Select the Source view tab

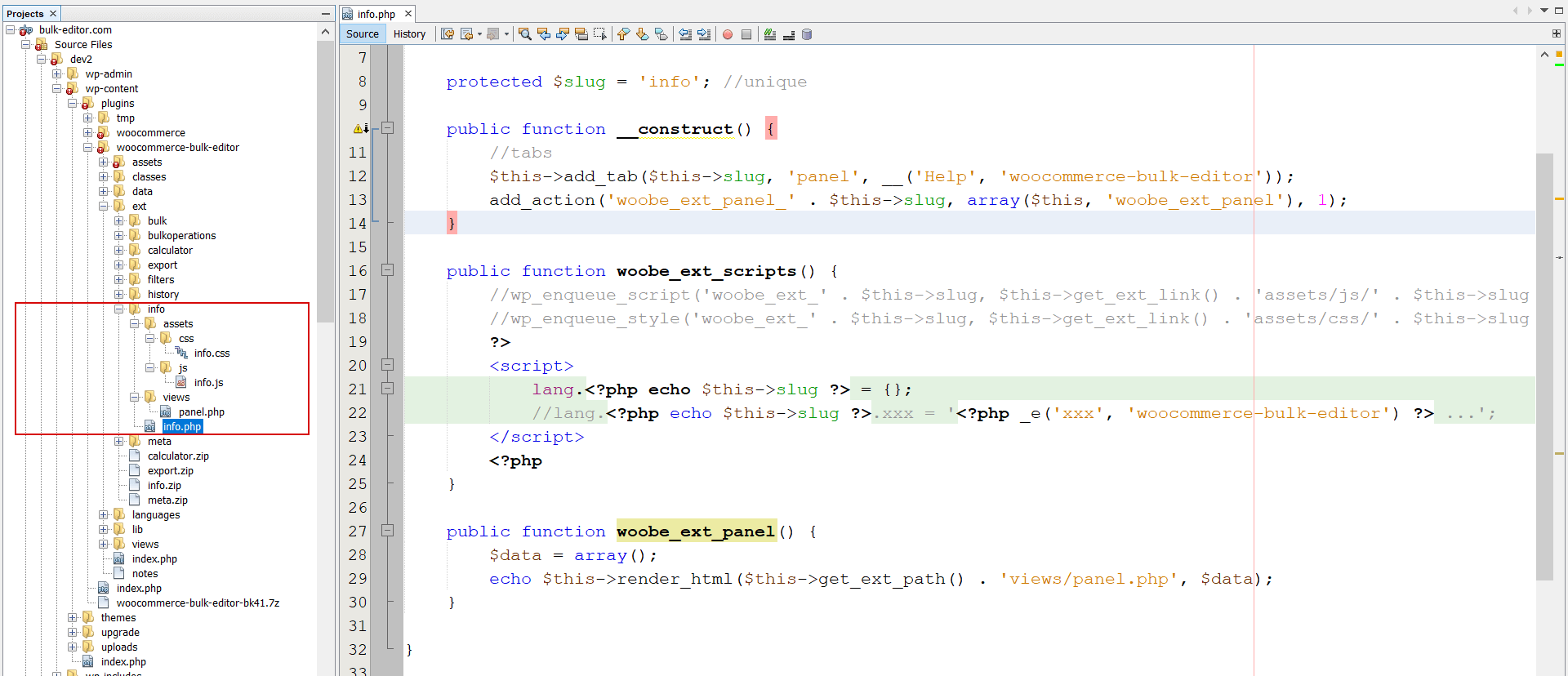(363, 34)
